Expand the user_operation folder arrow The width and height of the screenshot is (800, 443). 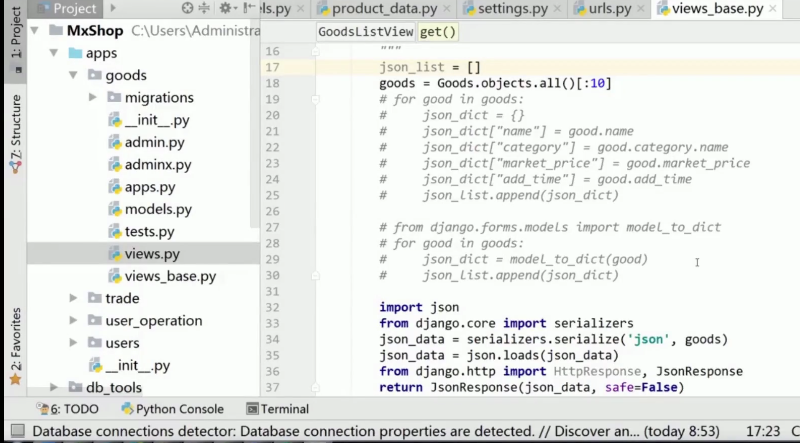(73, 321)
